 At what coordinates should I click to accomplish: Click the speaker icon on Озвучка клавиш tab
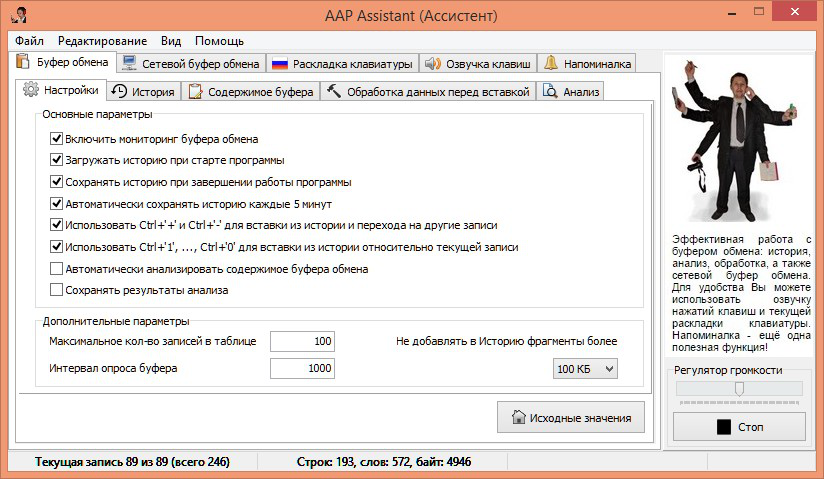[x=432, y=64]
